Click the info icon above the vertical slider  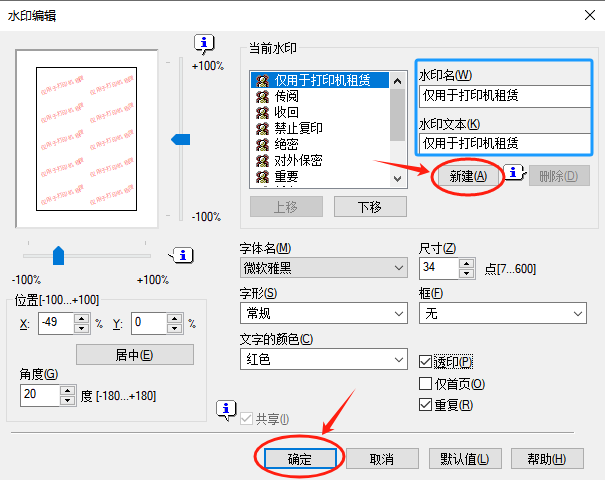click(205, 43)
